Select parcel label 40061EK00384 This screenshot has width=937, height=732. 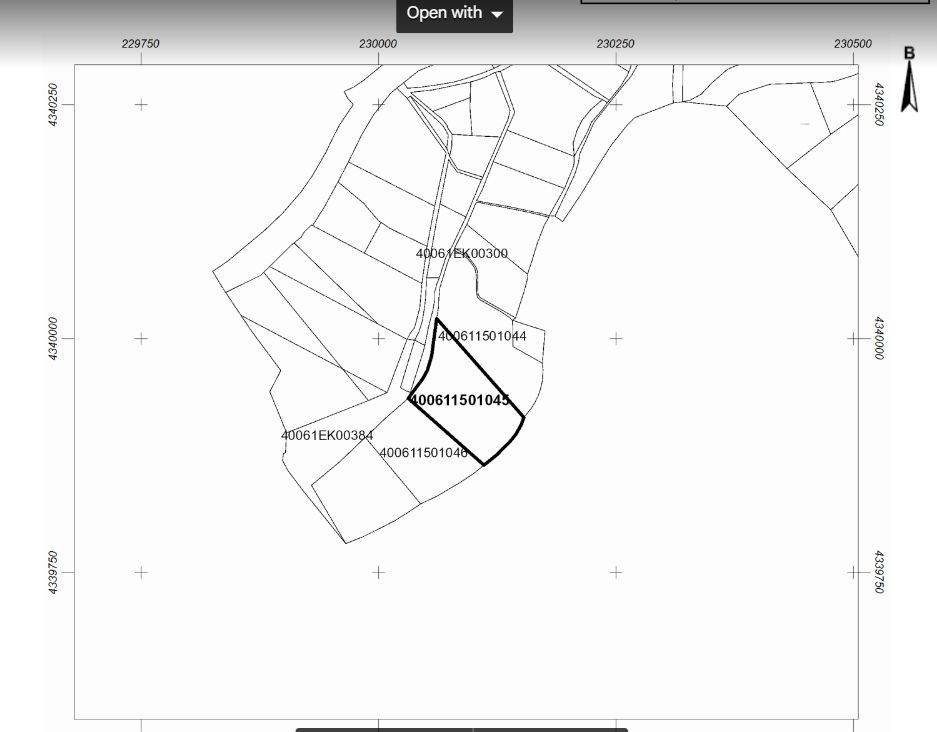[x=327, y=436]
